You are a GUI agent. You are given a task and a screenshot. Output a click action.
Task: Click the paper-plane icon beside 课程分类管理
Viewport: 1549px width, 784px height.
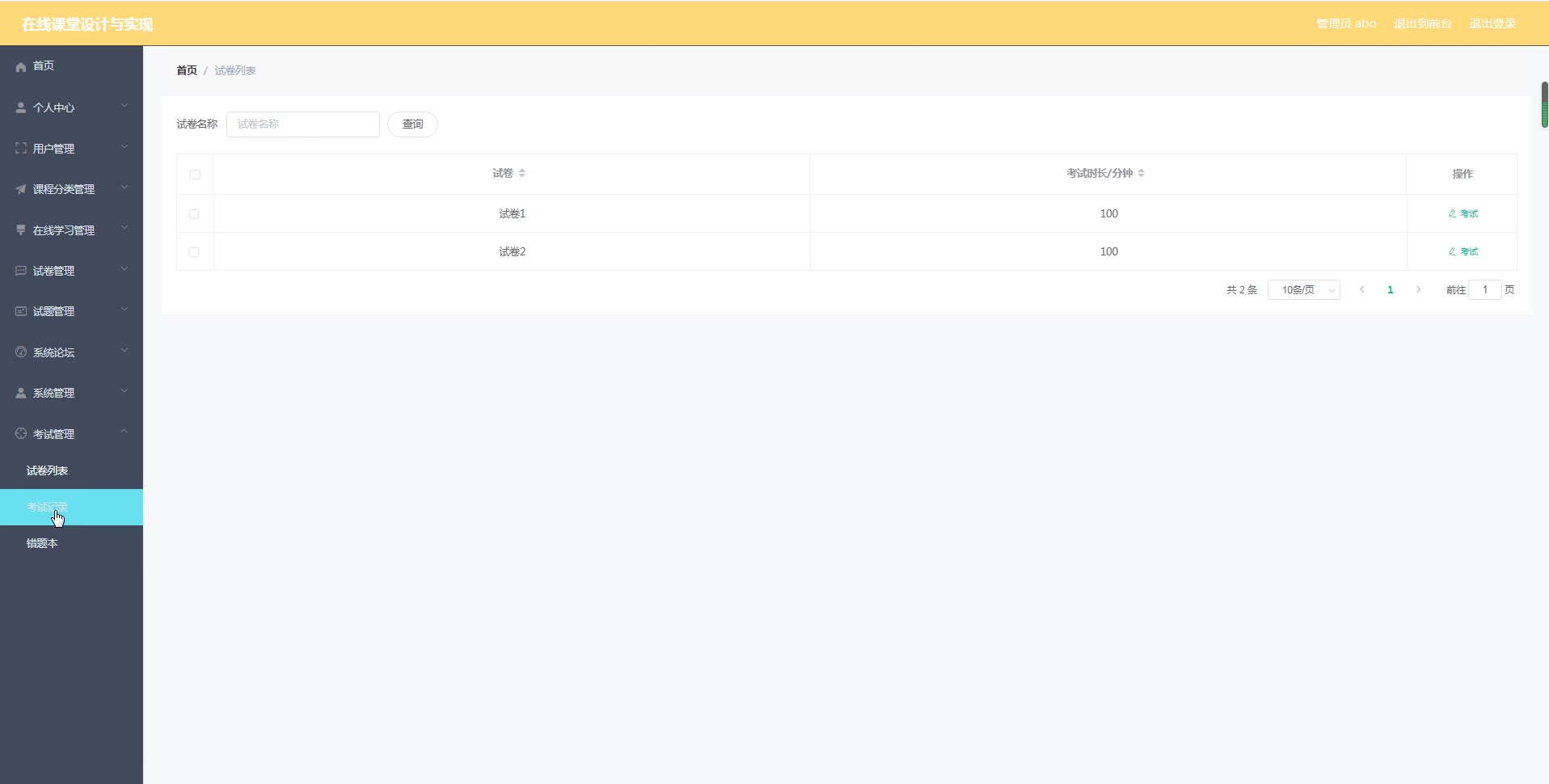[x=21, y=189]
